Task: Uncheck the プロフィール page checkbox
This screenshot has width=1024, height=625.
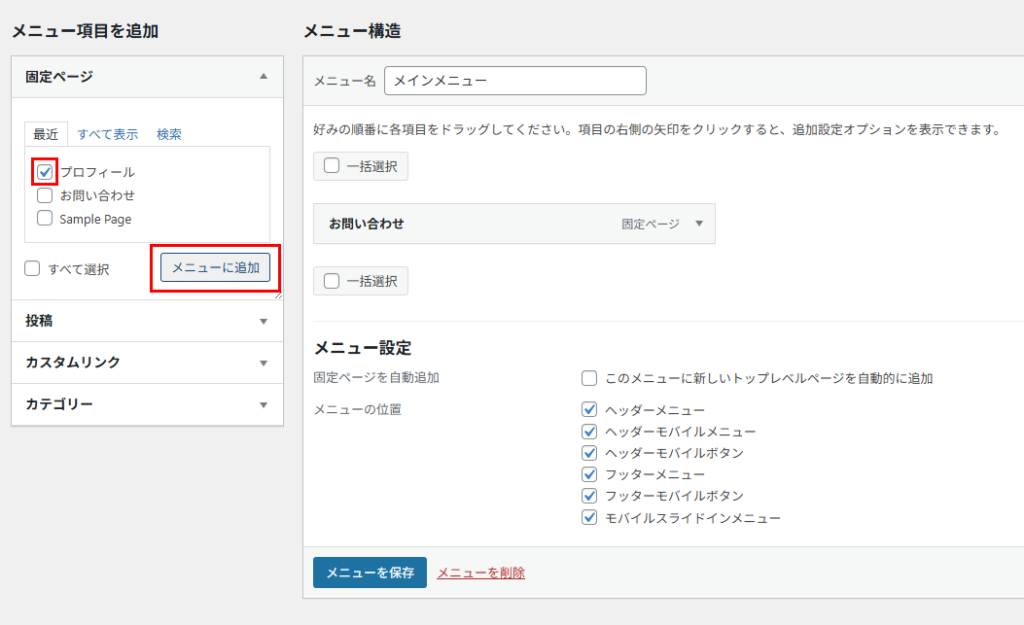Action: pyautogui.click(x=45, y=172)
